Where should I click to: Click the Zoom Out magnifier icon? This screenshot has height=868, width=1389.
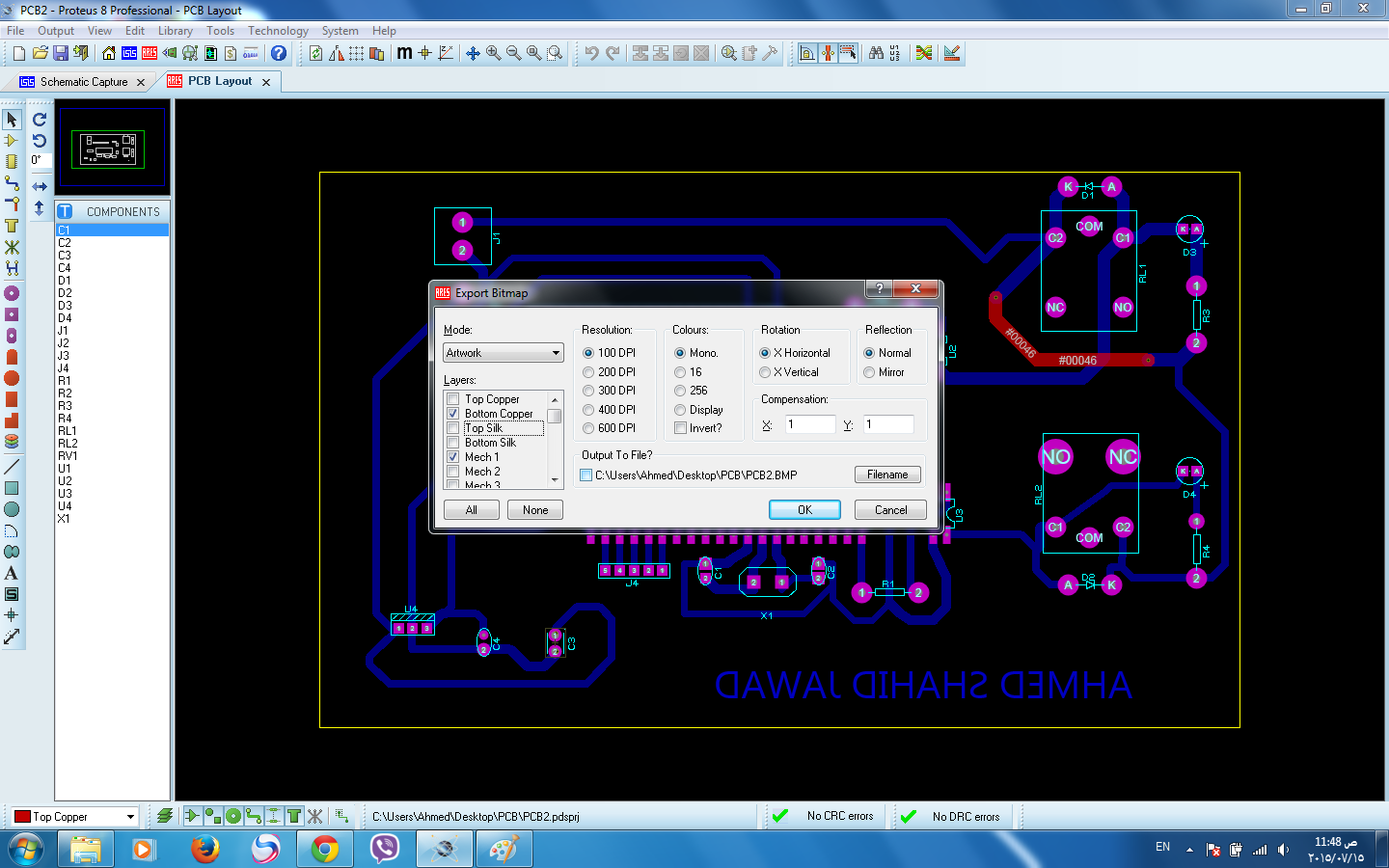tap(513, 53)
